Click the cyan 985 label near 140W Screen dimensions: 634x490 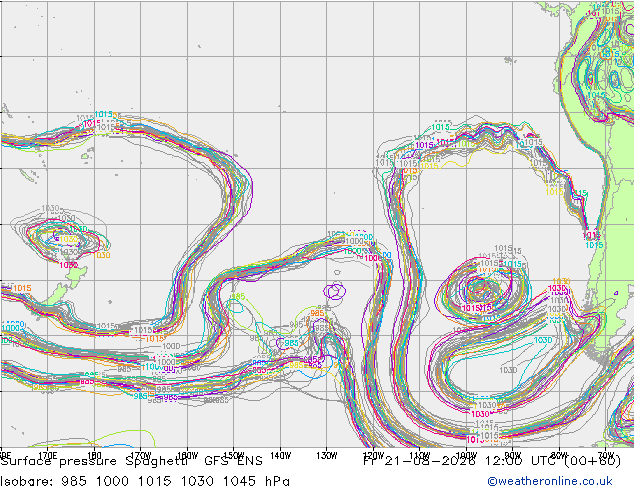pyautogui.click(x=291, y=343)
